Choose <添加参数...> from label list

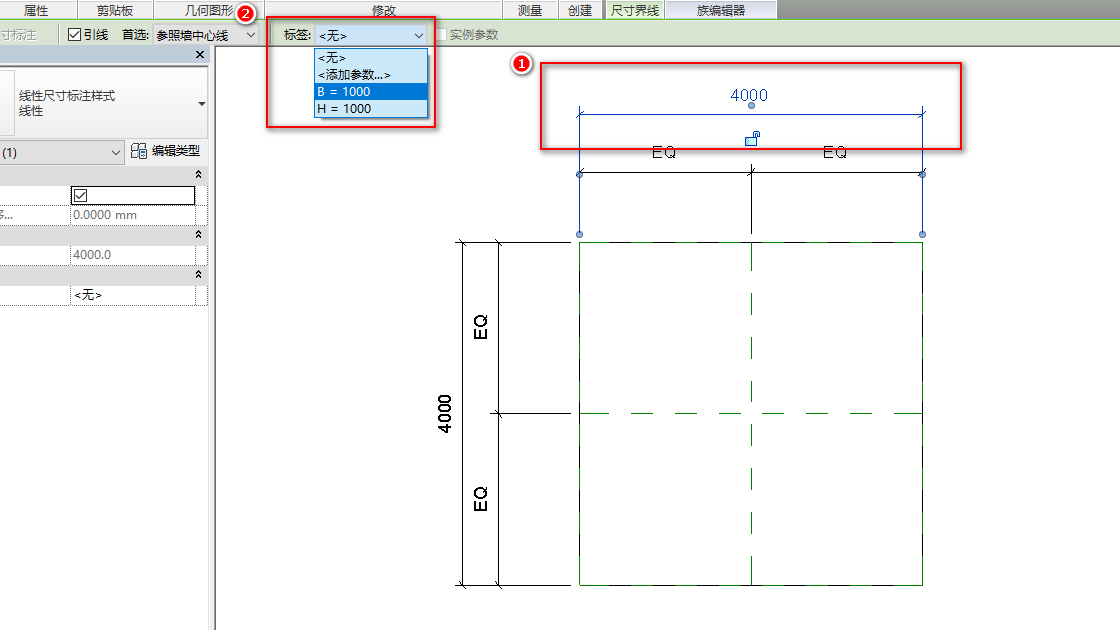coord(371,74)
